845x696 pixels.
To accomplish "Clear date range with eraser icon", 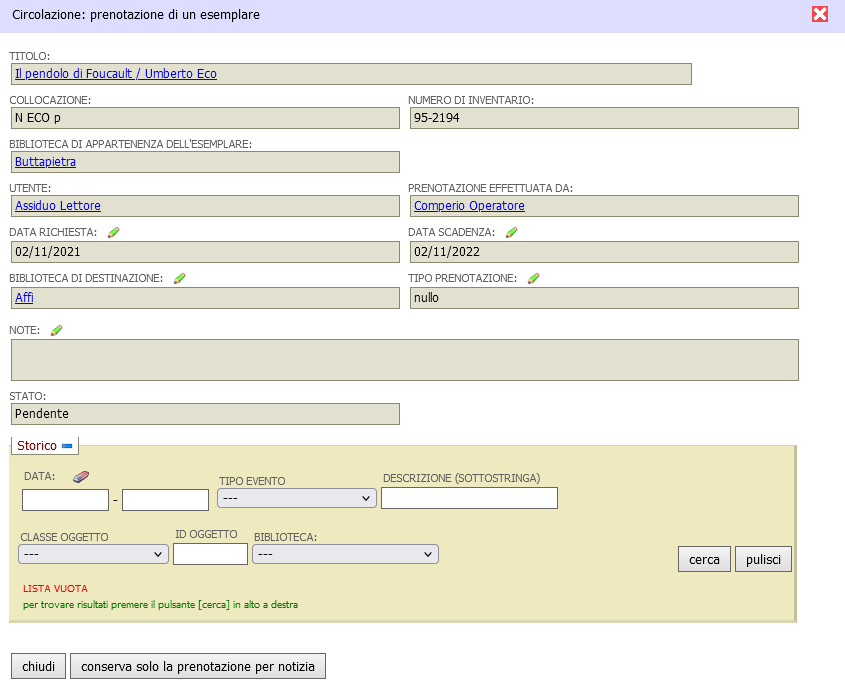I will [x=81, y=477].
